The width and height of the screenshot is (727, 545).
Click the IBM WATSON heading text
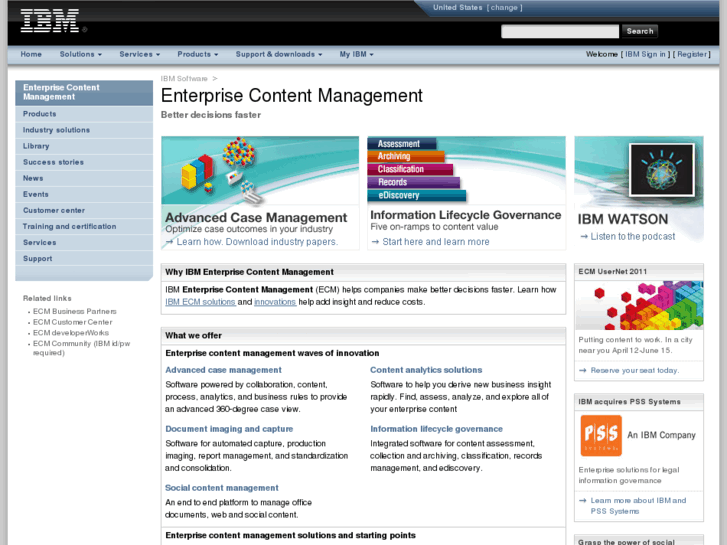tap(623, 219)
